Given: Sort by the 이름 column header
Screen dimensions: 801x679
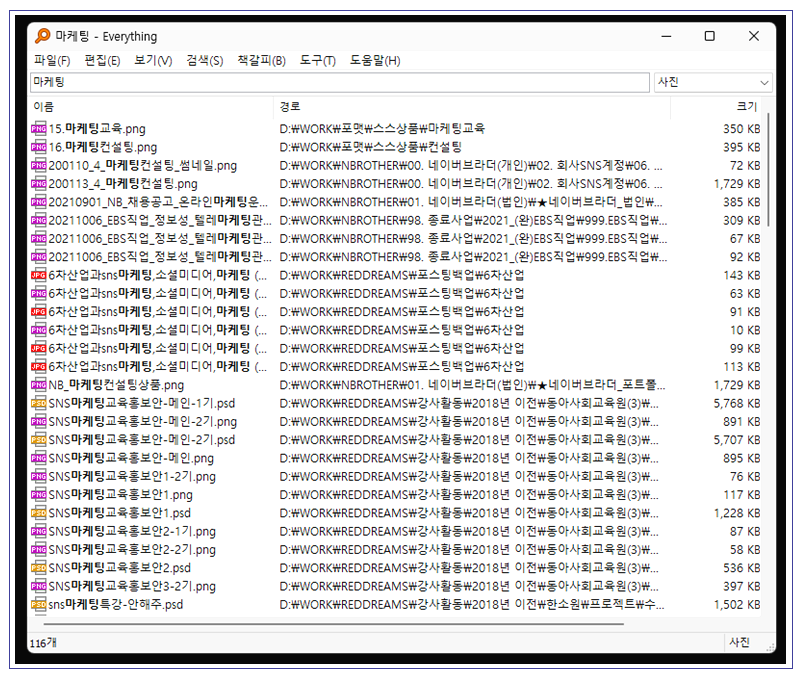Looking at the screenshot, I should tap(151, 107).
